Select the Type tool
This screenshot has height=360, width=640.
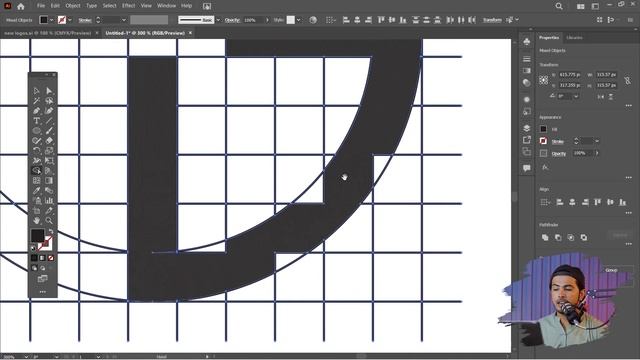(x=36, y=121)
